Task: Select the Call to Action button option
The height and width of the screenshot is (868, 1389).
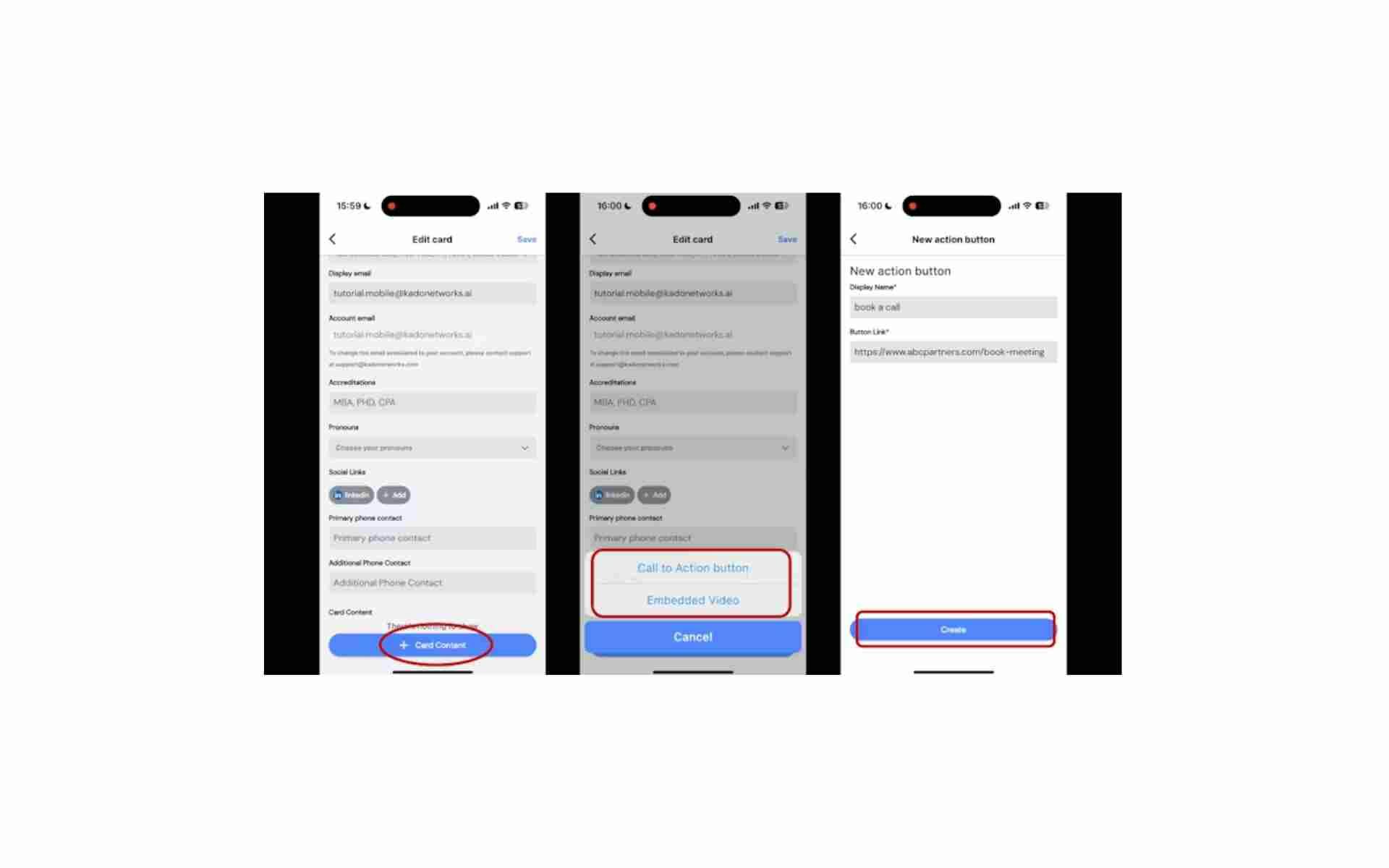Action: (x=693, y=567)
